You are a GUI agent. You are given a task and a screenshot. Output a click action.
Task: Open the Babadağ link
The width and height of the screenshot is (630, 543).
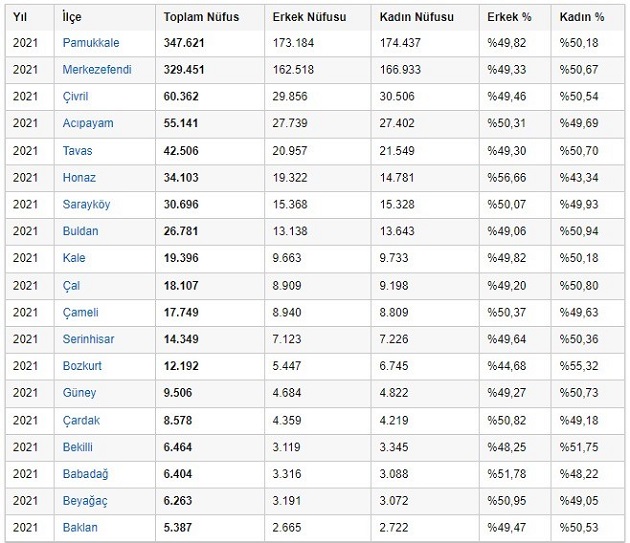coord(86,474)
